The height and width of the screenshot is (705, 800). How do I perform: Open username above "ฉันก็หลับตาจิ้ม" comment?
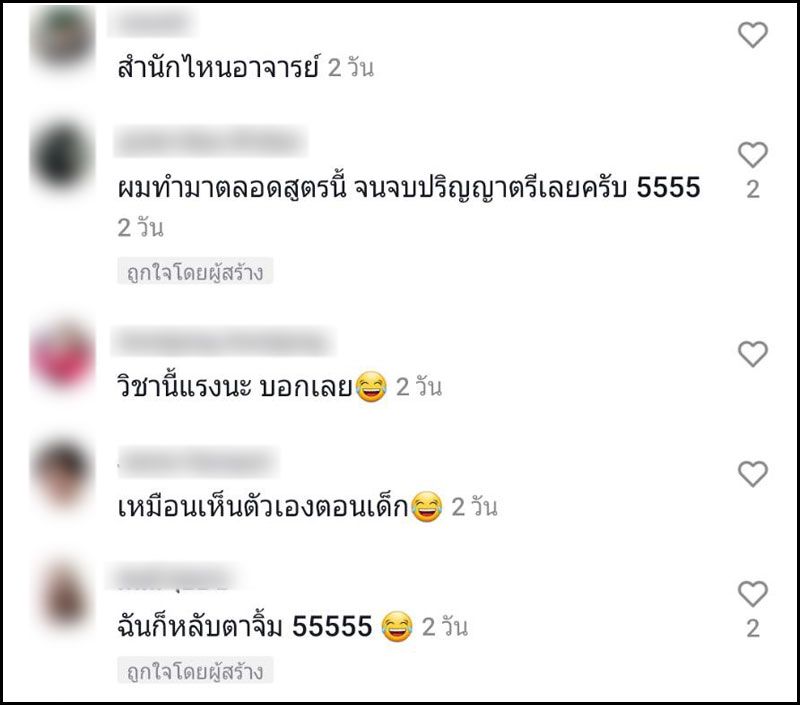pyautogui.click(x=171, y=578)
